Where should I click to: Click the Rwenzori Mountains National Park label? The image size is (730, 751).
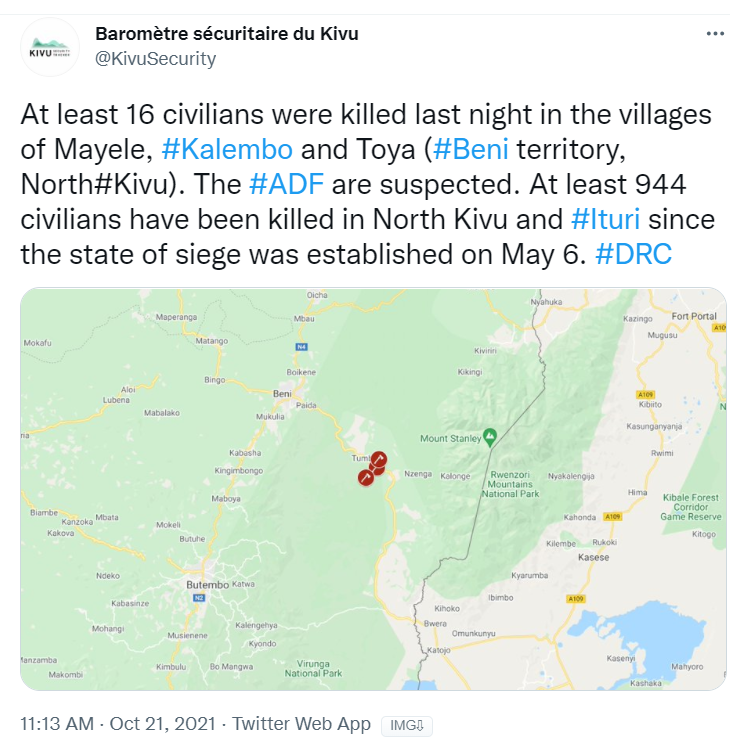510,484
